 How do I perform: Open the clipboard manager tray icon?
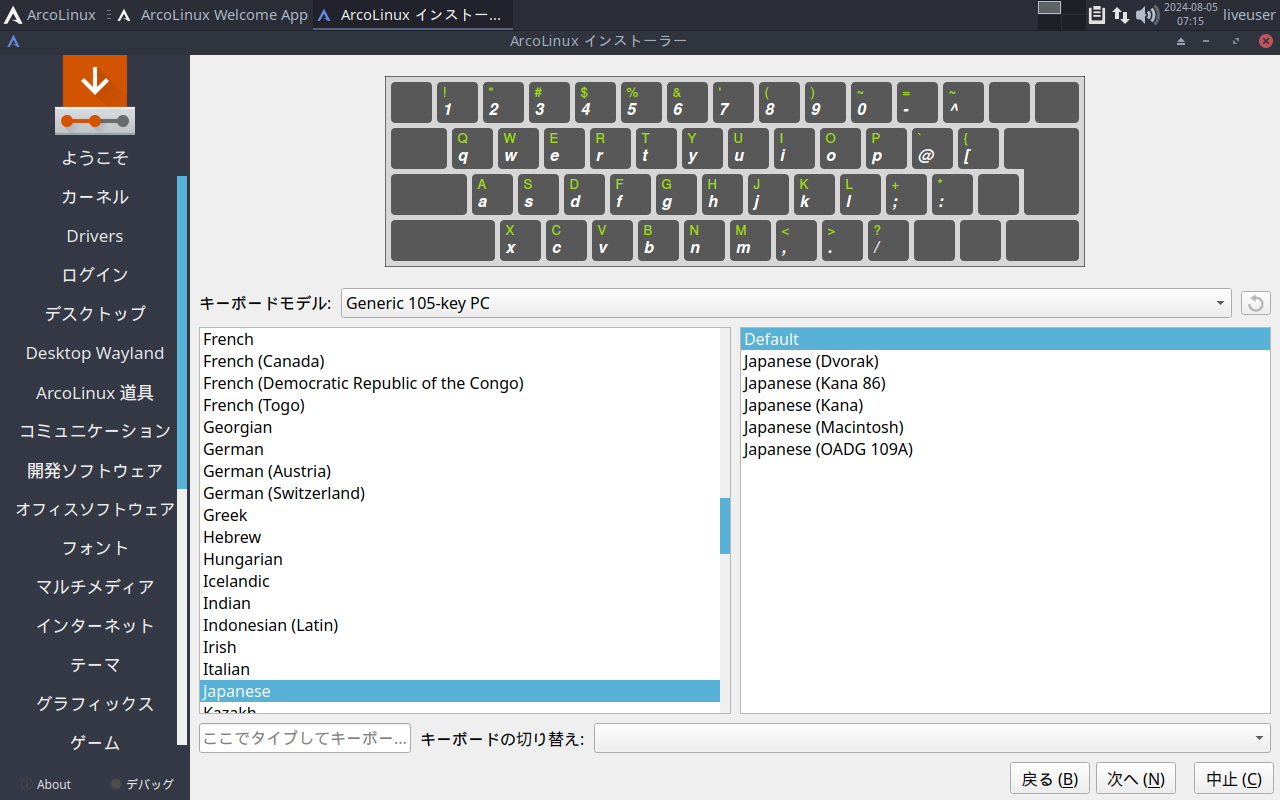pos(1097,15)
